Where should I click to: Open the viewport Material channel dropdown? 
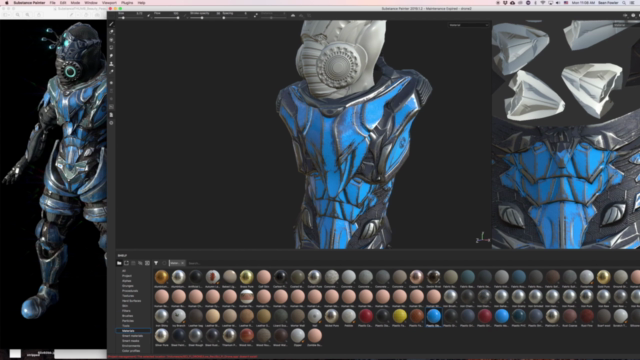coord(468,25)
